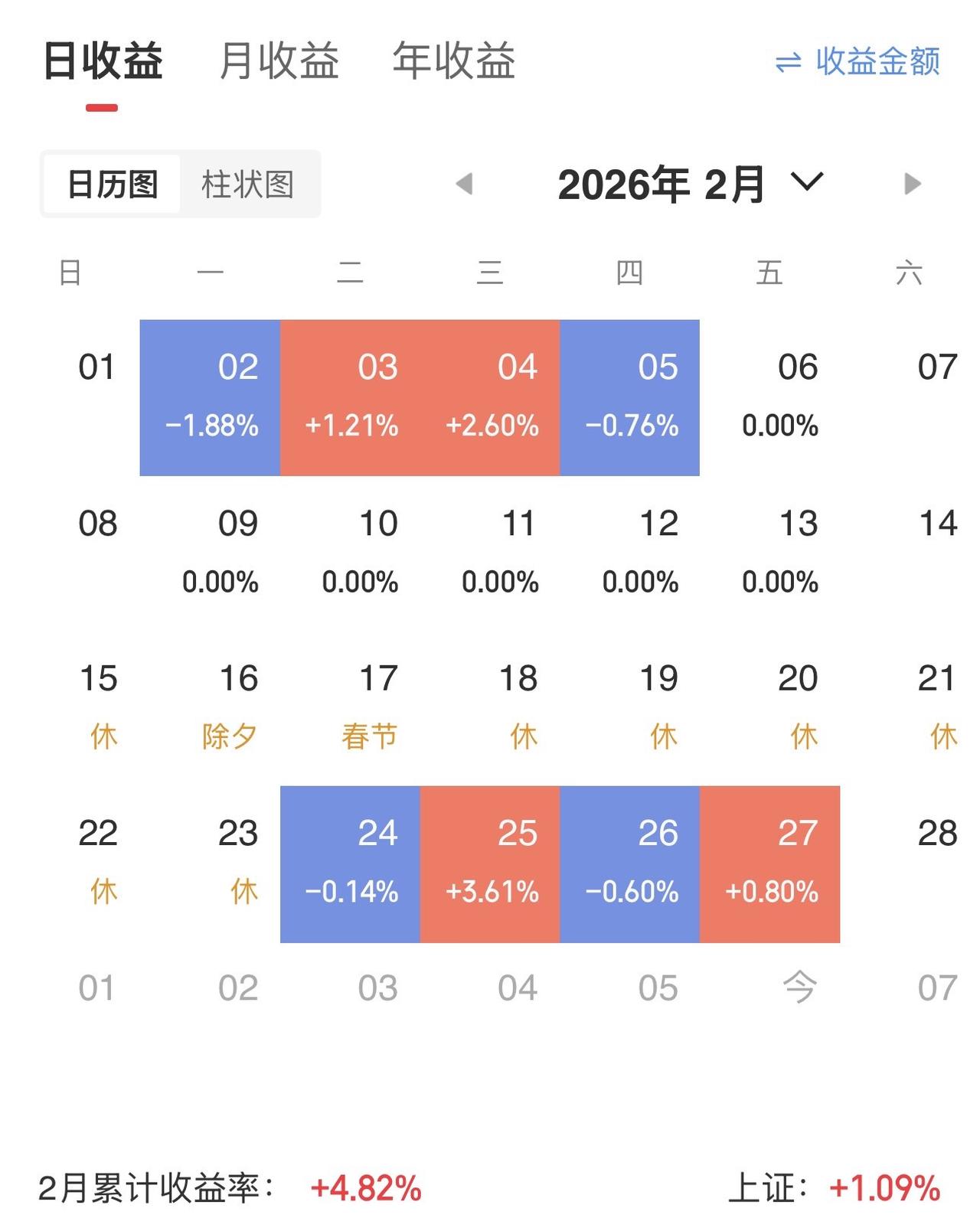Screen dimensions: 980x1221
Task: Tap Feb 27 cell showing +0.80%
Action: [x=770, y=864]
